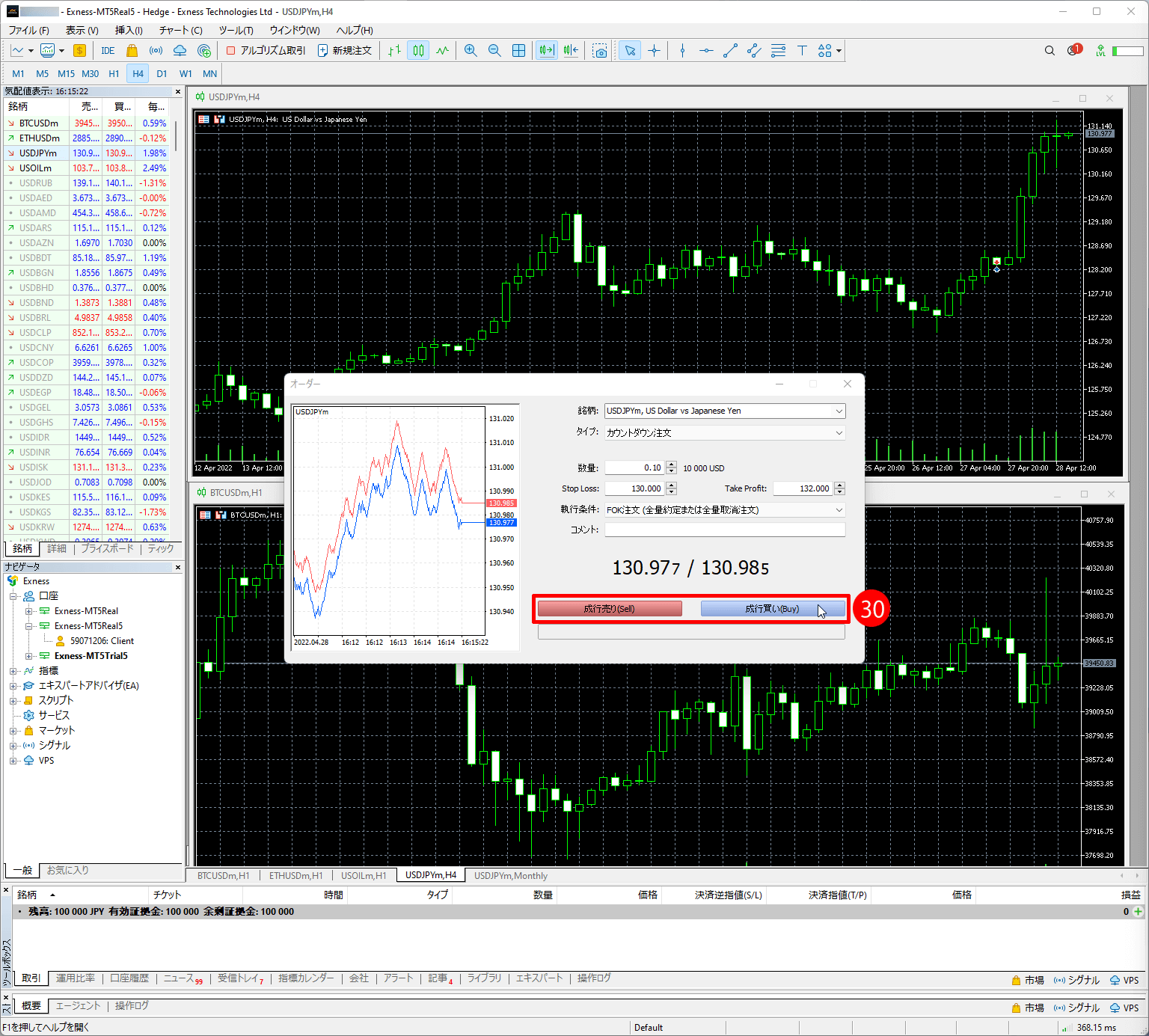Viewport: 1149px width, 1036px height.
Task: Click the market Sell button
Action: (610, 609)
